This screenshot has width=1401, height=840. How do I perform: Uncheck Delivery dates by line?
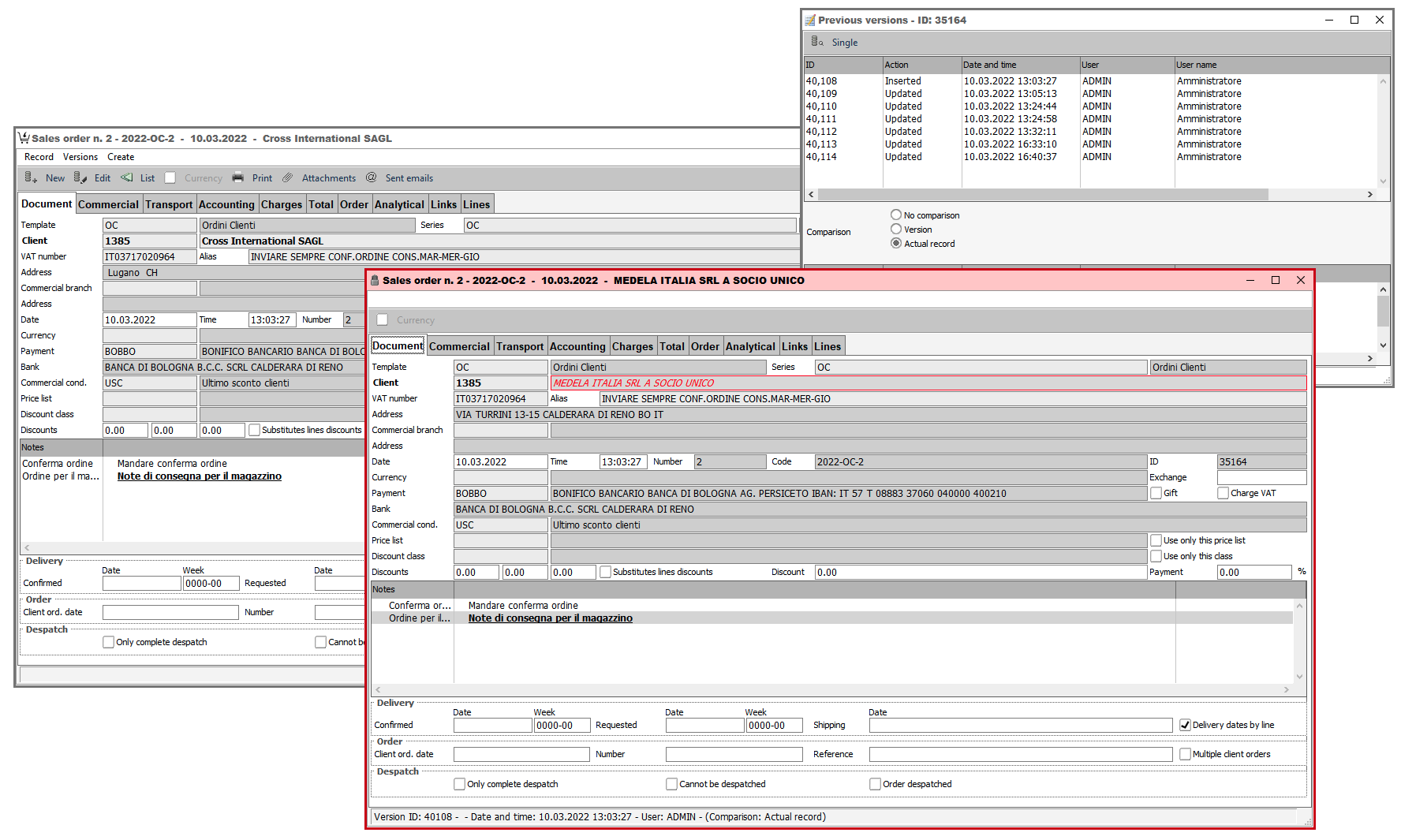[1185, 725]
